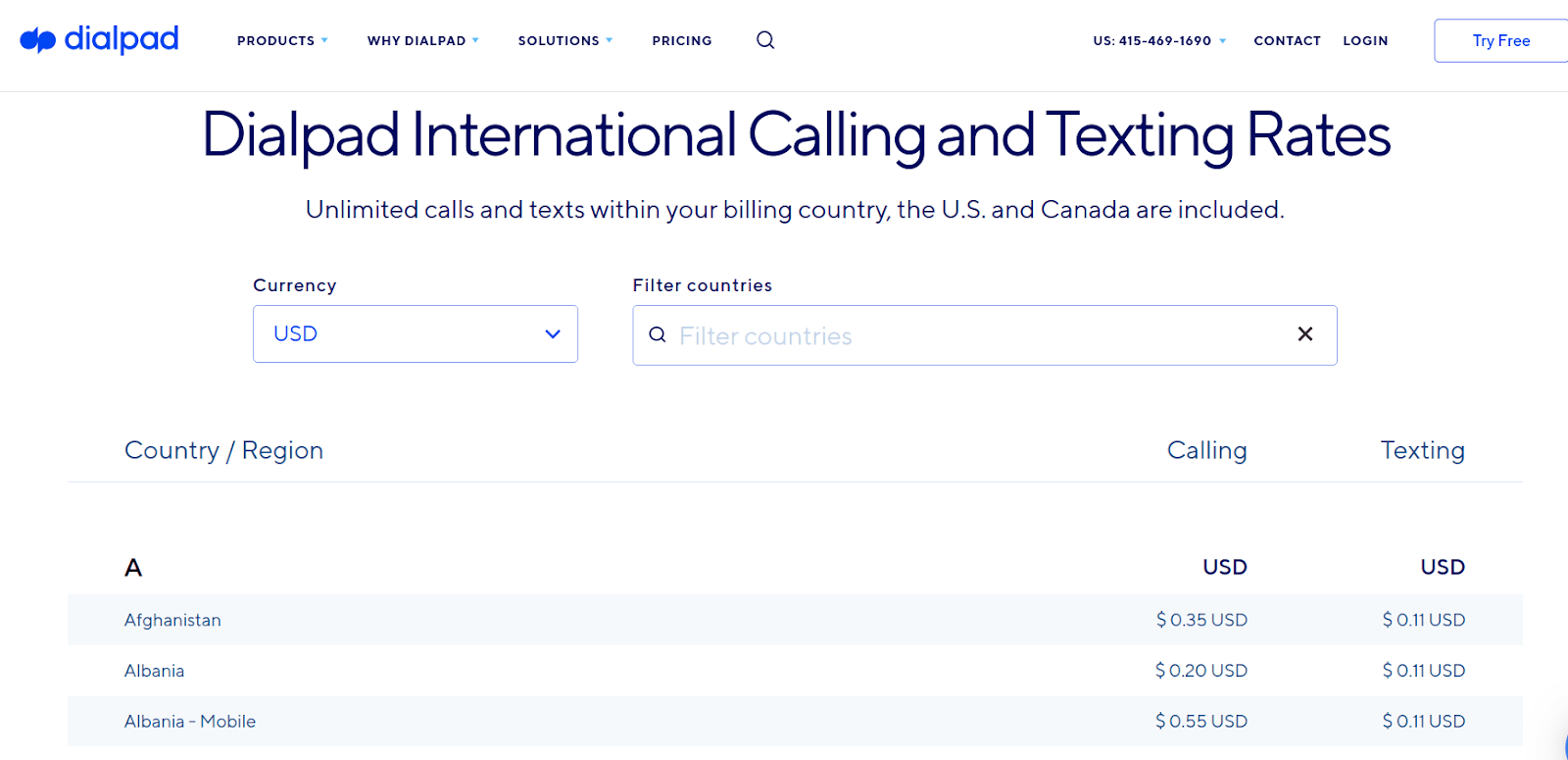1568x760 pixels.
Task: Click Albania texting rate $0.11 USD
Action: click(x=1424, y=671)
